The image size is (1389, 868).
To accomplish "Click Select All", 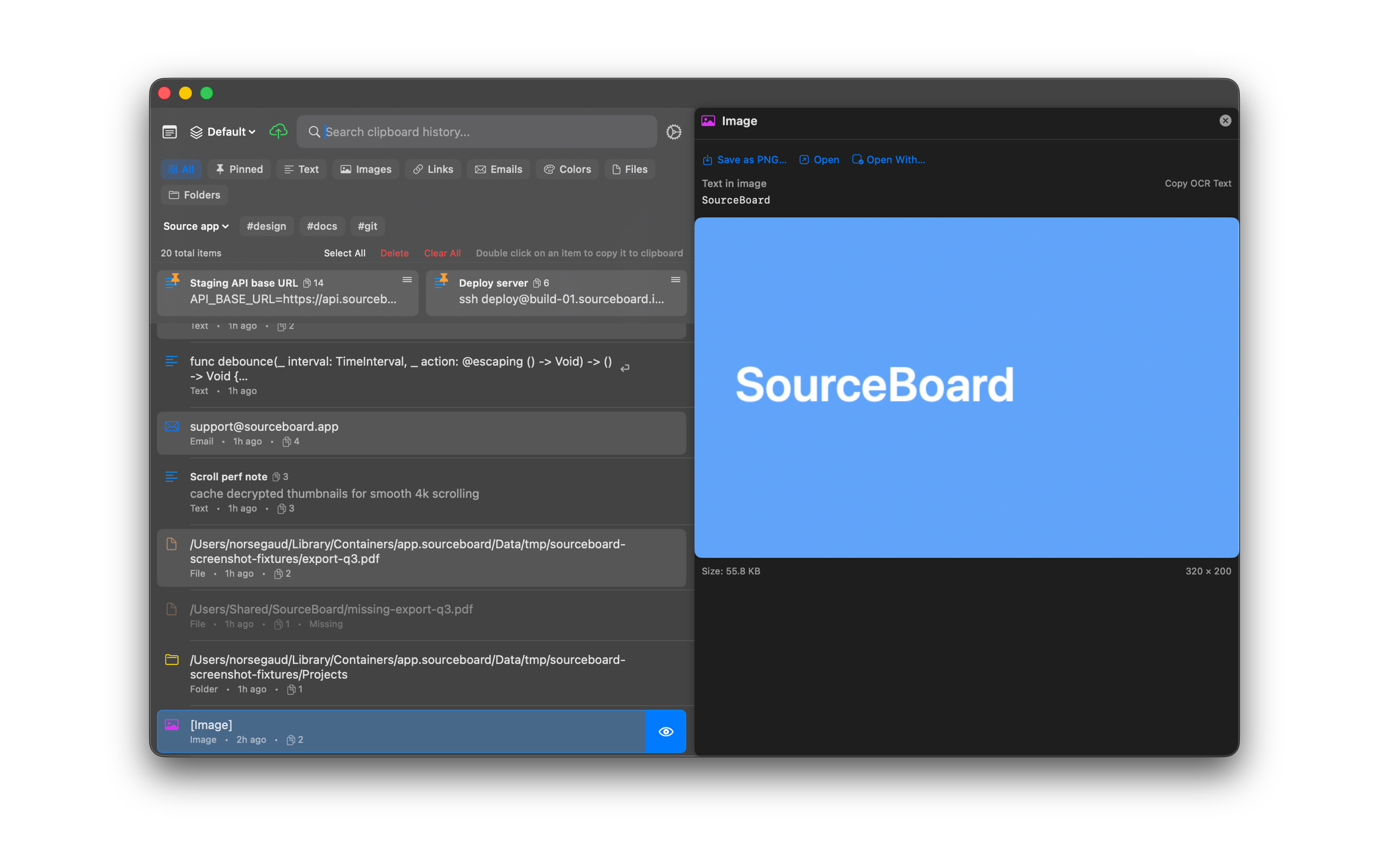I will tap(345, 253).
